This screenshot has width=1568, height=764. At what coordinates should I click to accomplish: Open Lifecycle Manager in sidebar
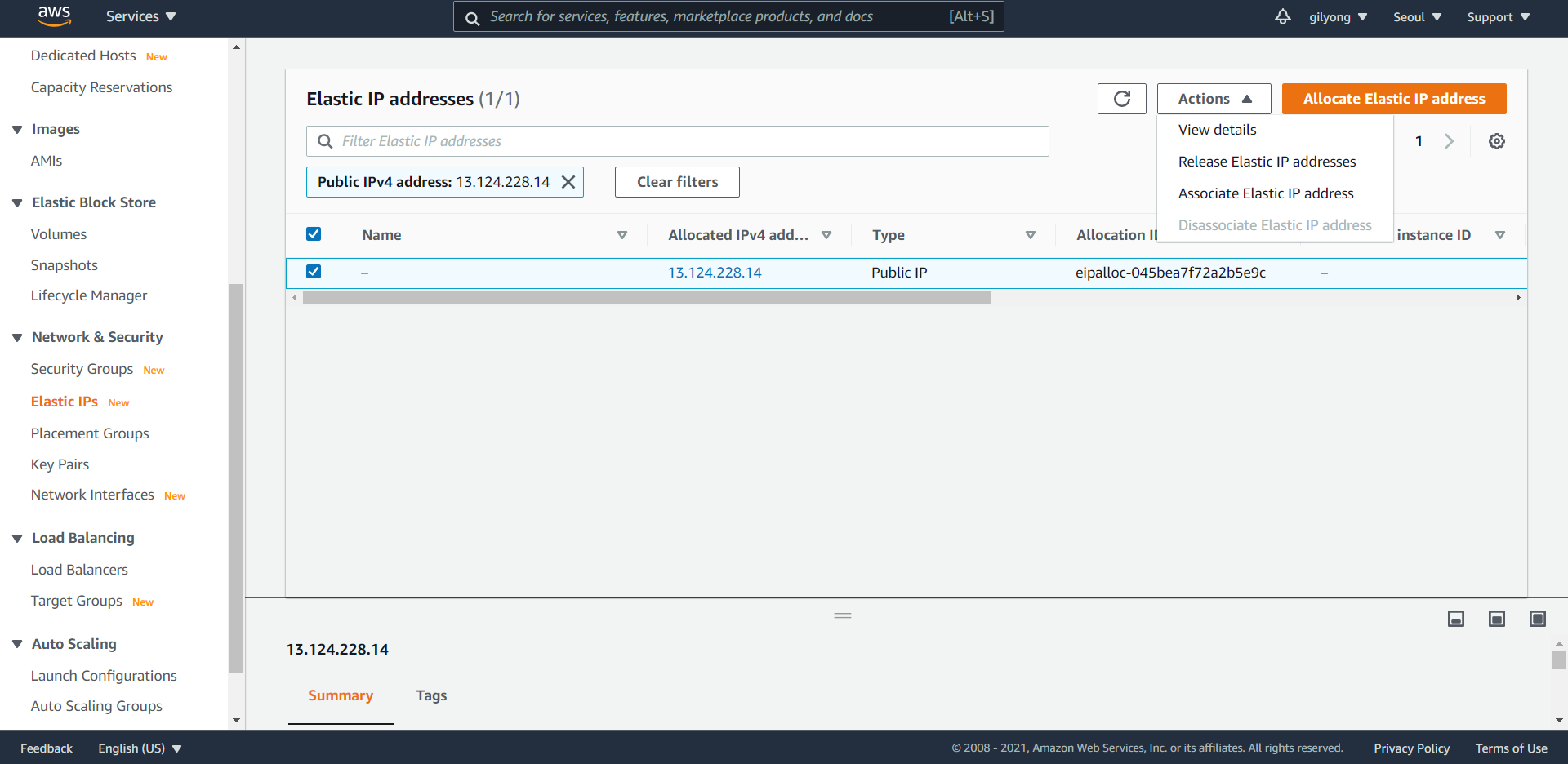pyautogui.click(x=89, y=295)
